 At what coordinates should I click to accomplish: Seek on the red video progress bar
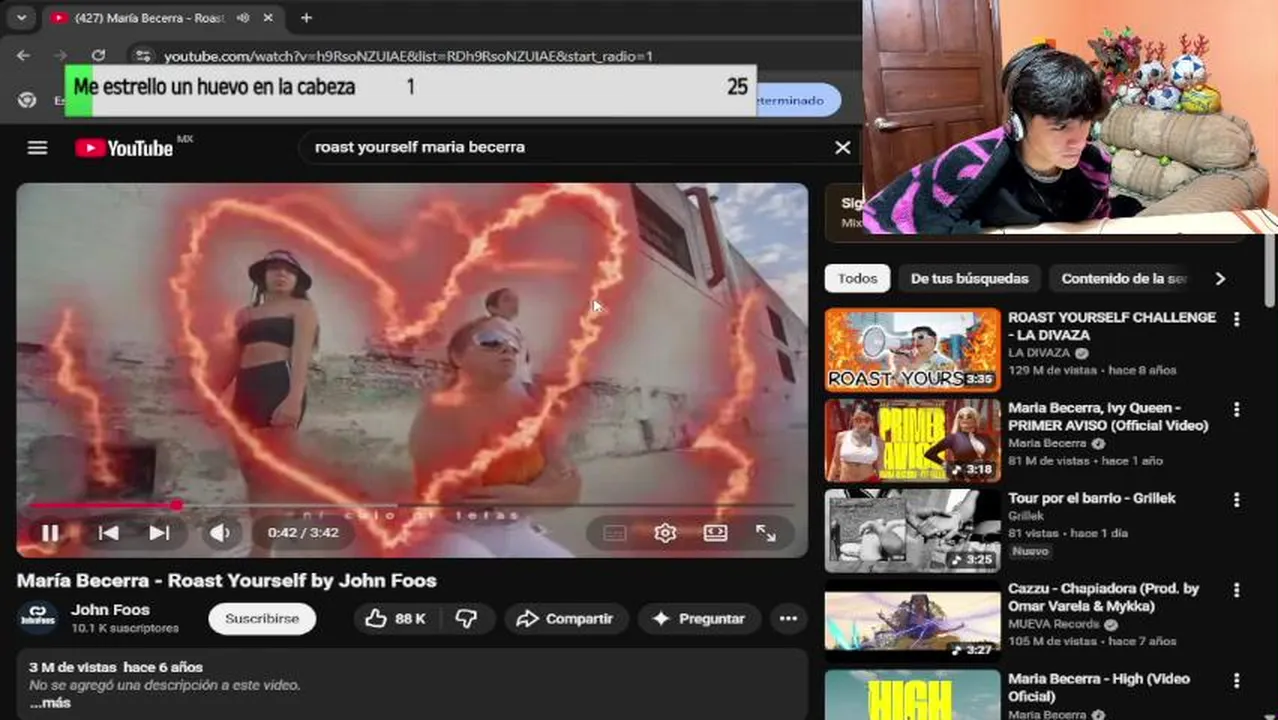tap(410, 505)
